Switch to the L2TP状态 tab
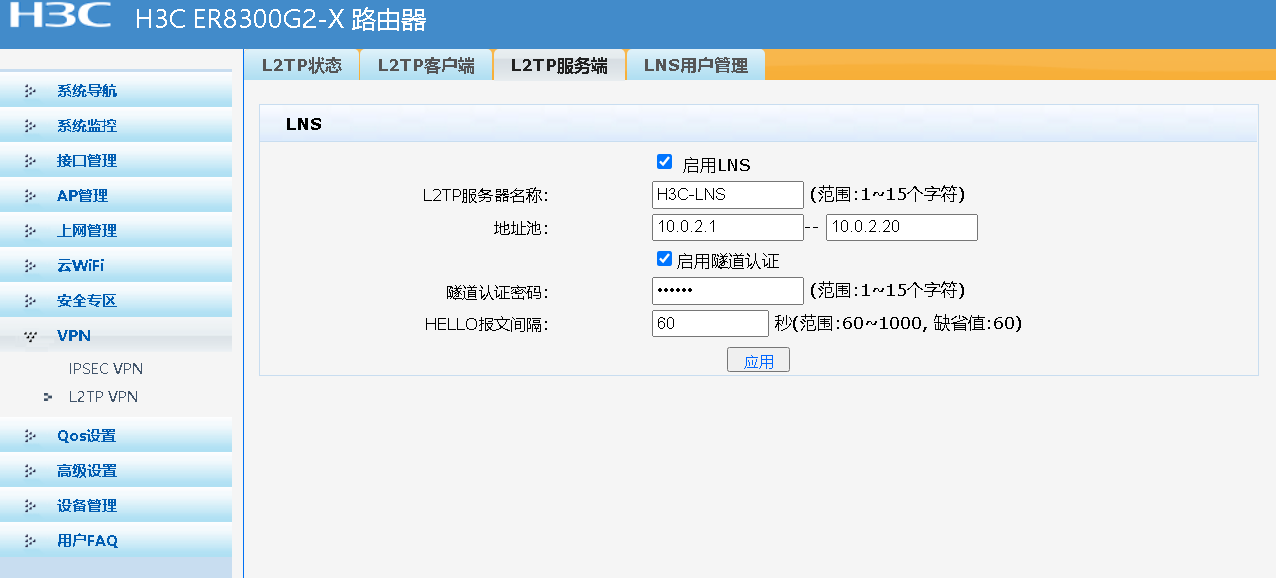 tap(302, 65)
